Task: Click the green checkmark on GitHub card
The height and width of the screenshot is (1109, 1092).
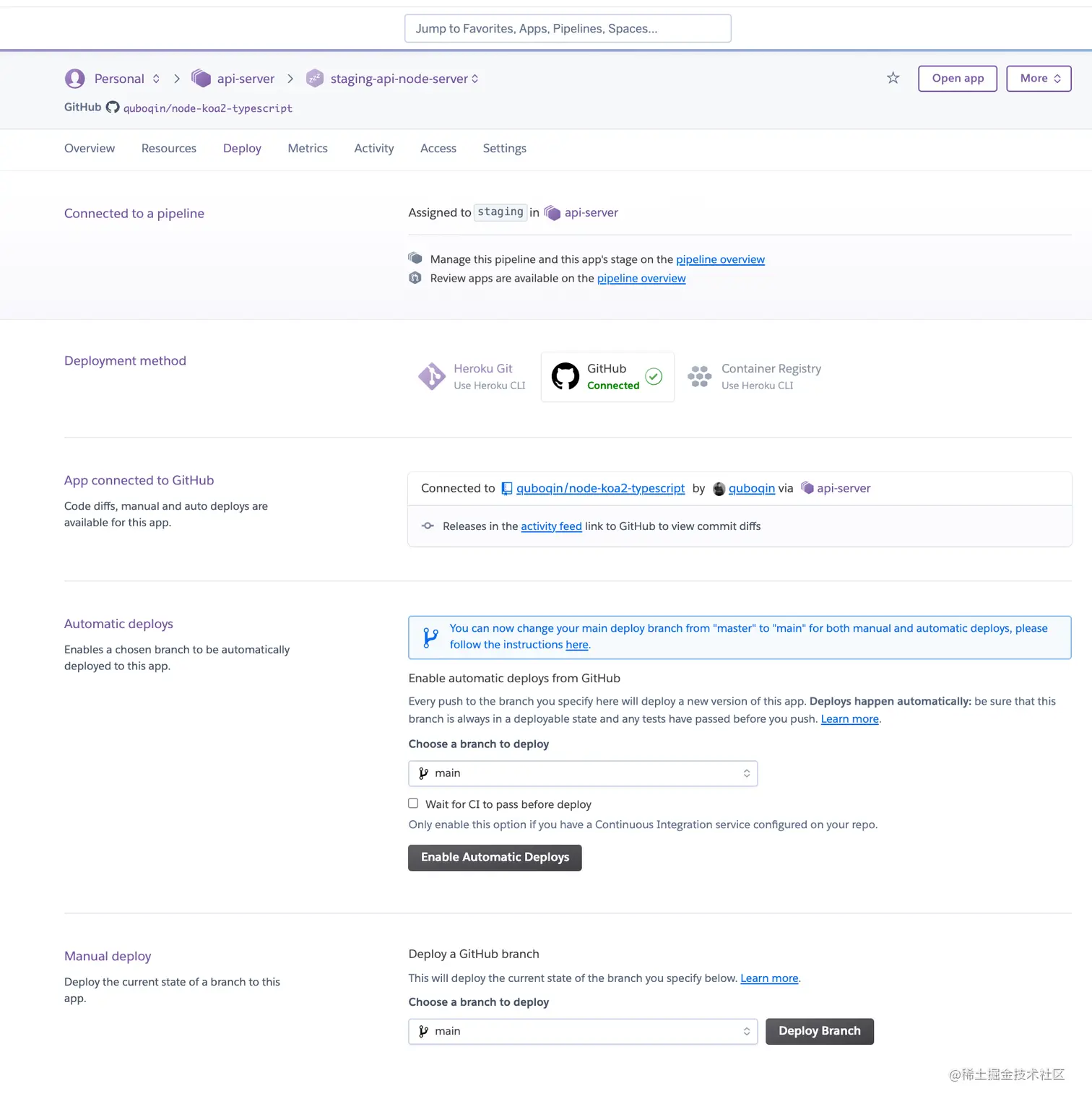Action: [654, 376]
